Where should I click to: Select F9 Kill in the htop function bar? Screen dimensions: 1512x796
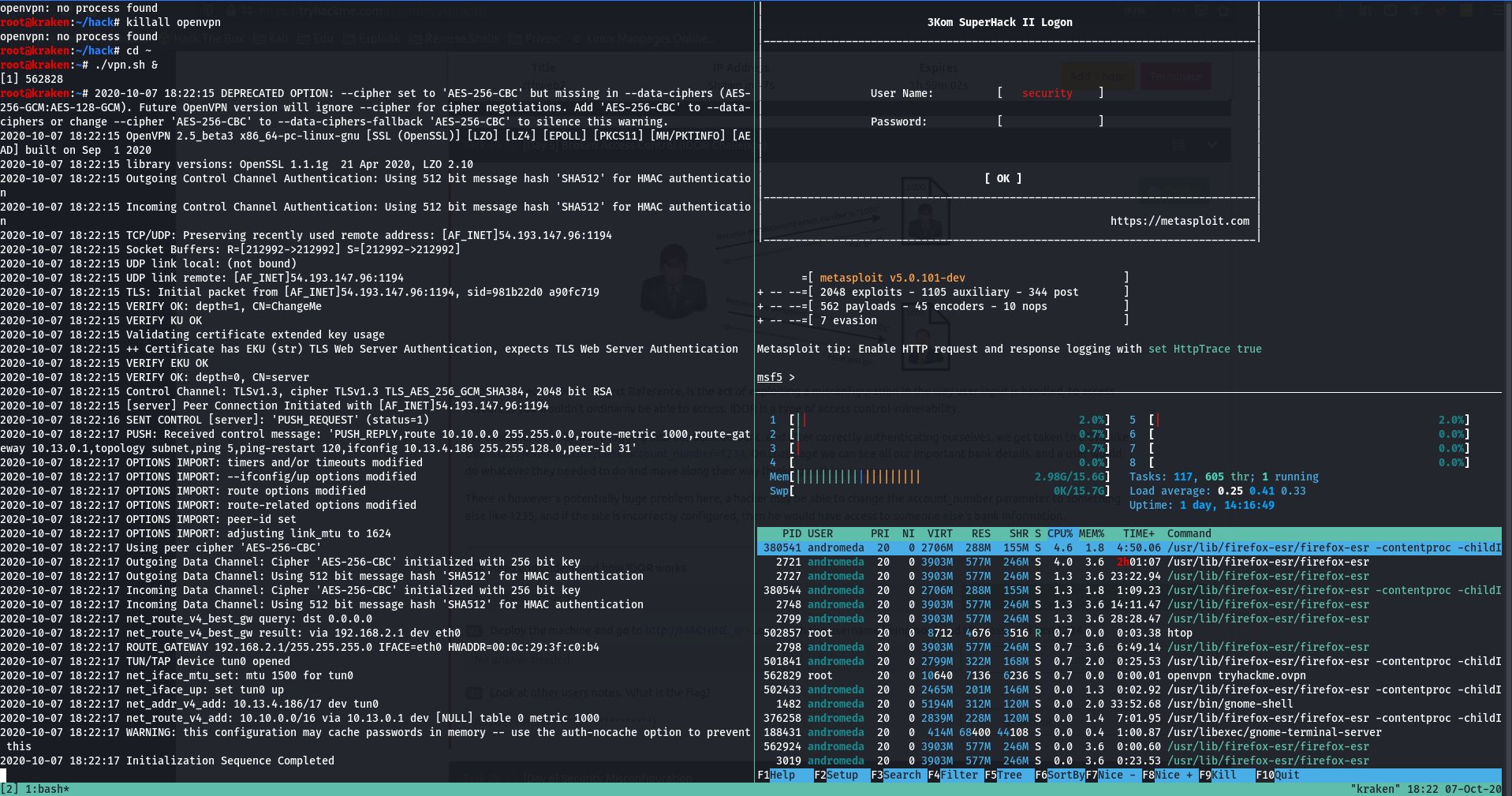click(x=1215, y=775)
